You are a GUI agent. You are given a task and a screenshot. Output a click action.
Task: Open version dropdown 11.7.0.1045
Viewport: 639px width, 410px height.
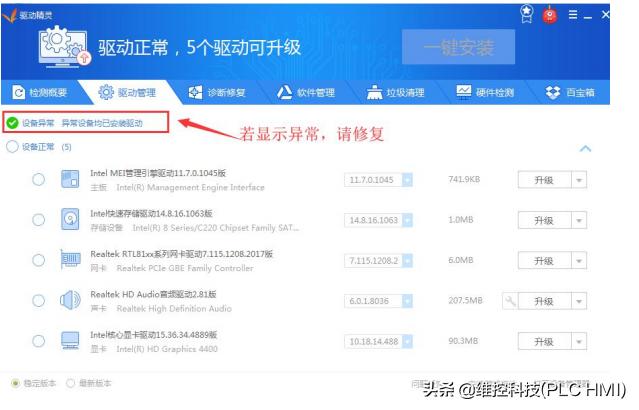(407, 180)
